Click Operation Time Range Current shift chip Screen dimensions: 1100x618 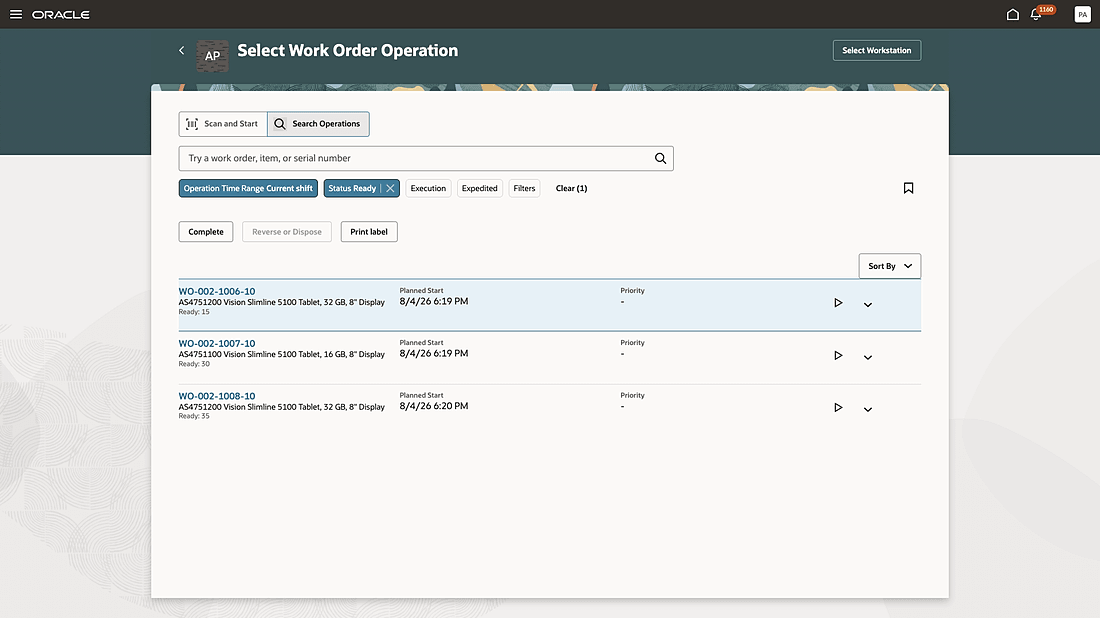248,188
